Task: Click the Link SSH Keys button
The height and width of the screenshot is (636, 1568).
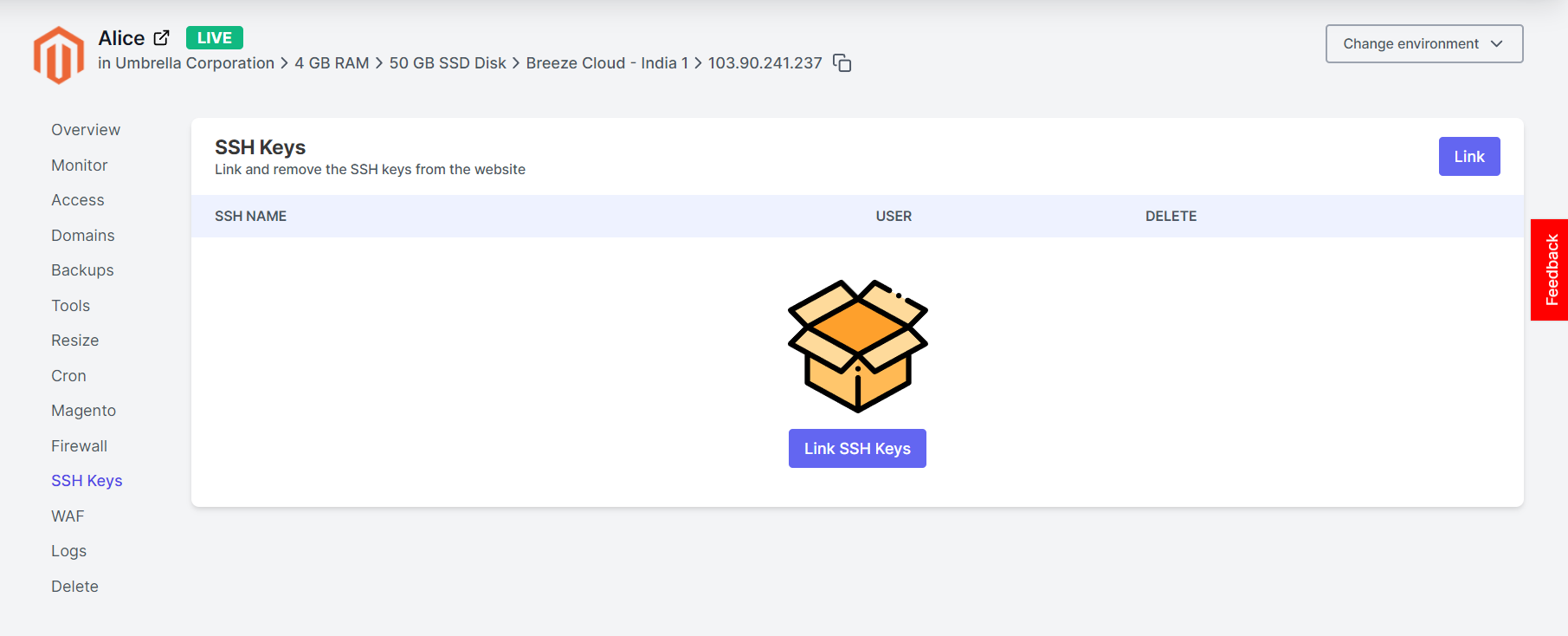Action: point(857,449)
